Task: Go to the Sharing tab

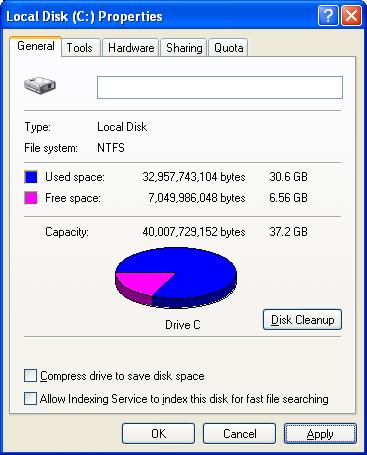Action: tap(184, 48)
